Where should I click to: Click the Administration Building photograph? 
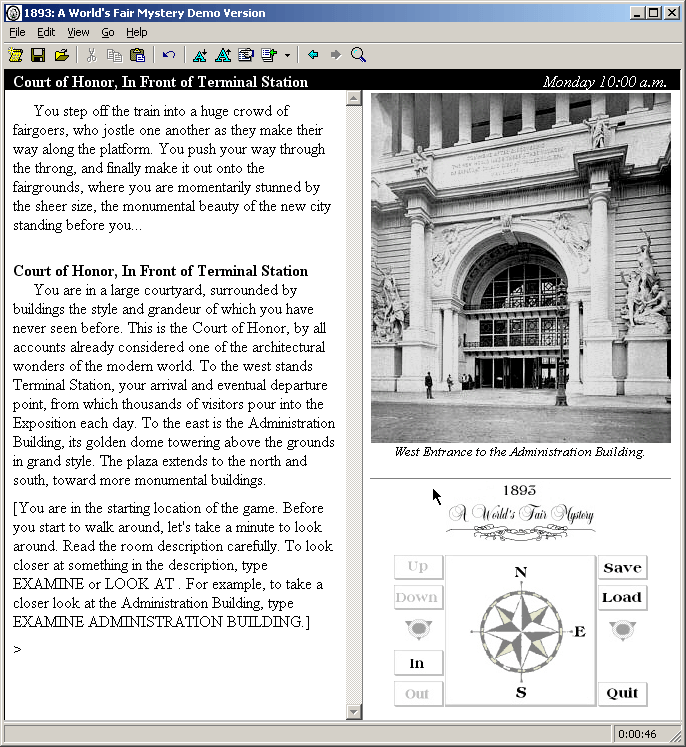point(521,268)
